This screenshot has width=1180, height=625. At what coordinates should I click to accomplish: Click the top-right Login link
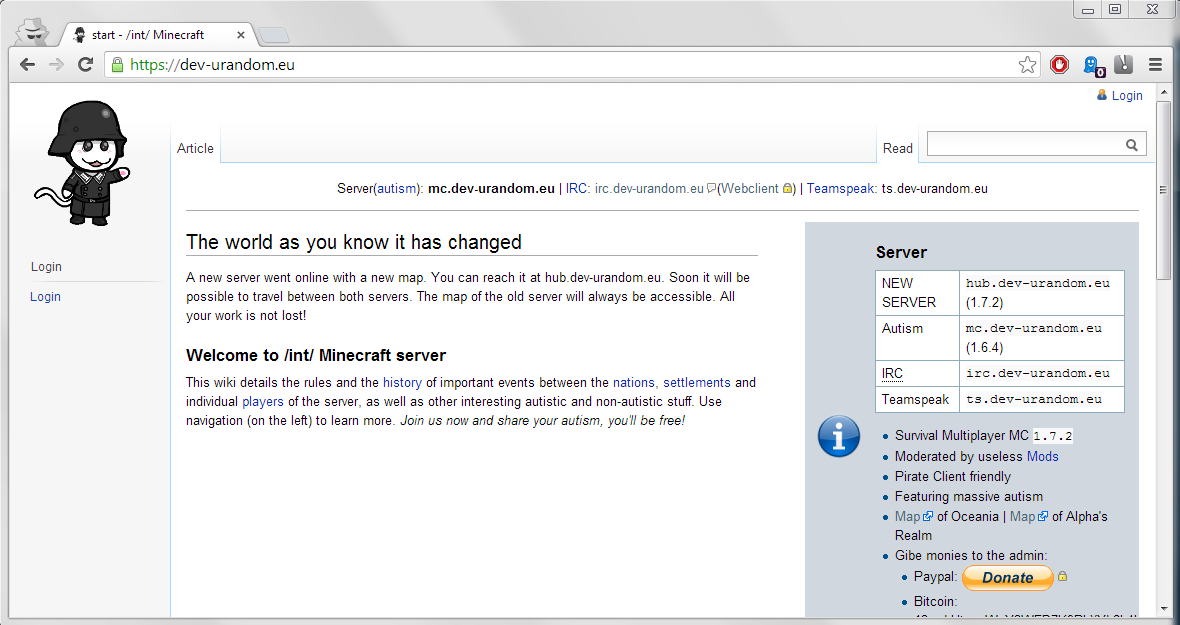pos(1127,96)
